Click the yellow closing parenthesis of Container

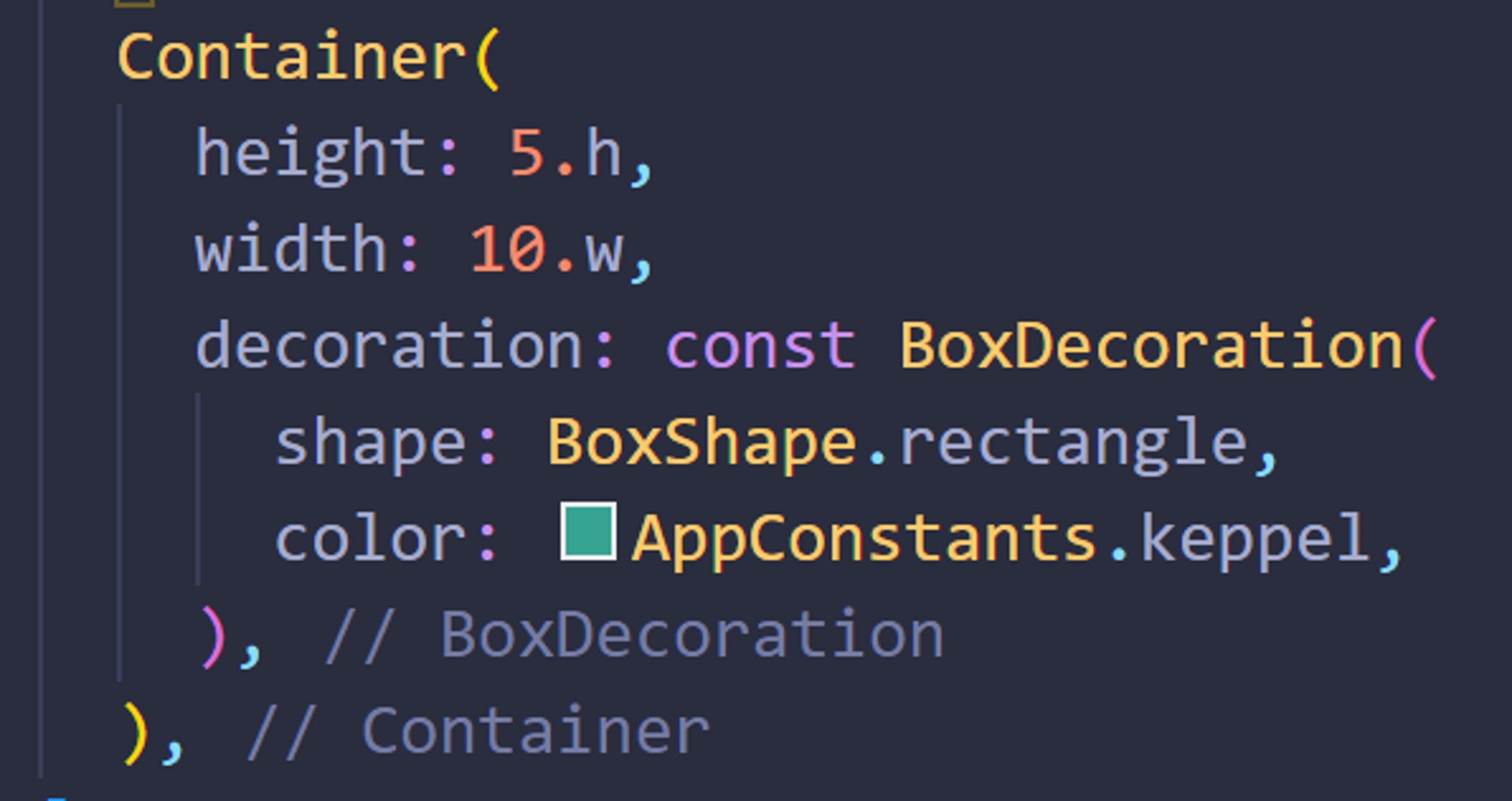pyautogui.click(x=135, y=733)
